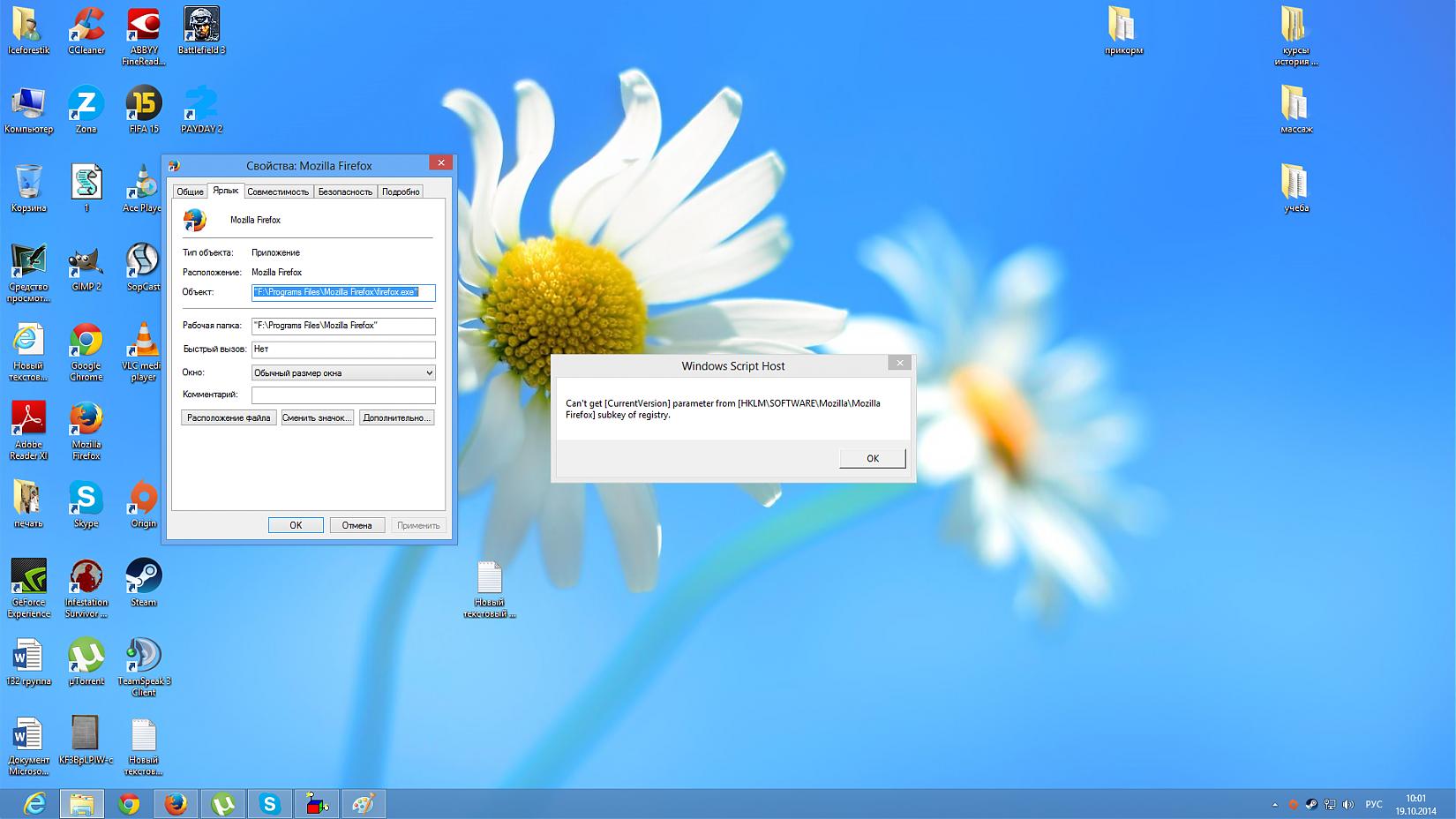
Task: Select the GeForce Experience desktop icon
Action: (29, 589)
